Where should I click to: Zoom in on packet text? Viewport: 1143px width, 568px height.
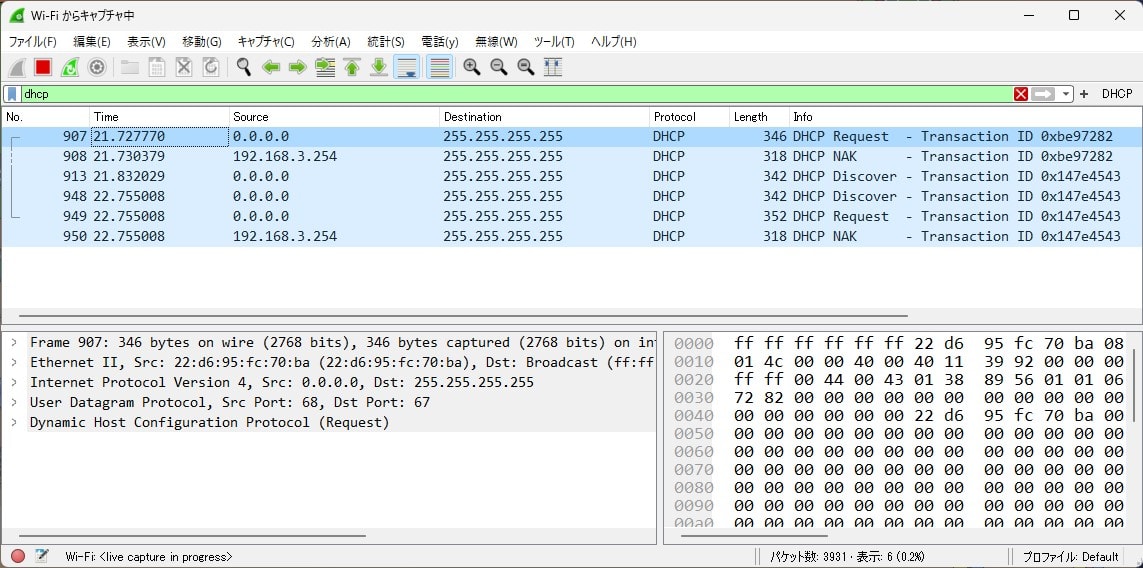472,68
